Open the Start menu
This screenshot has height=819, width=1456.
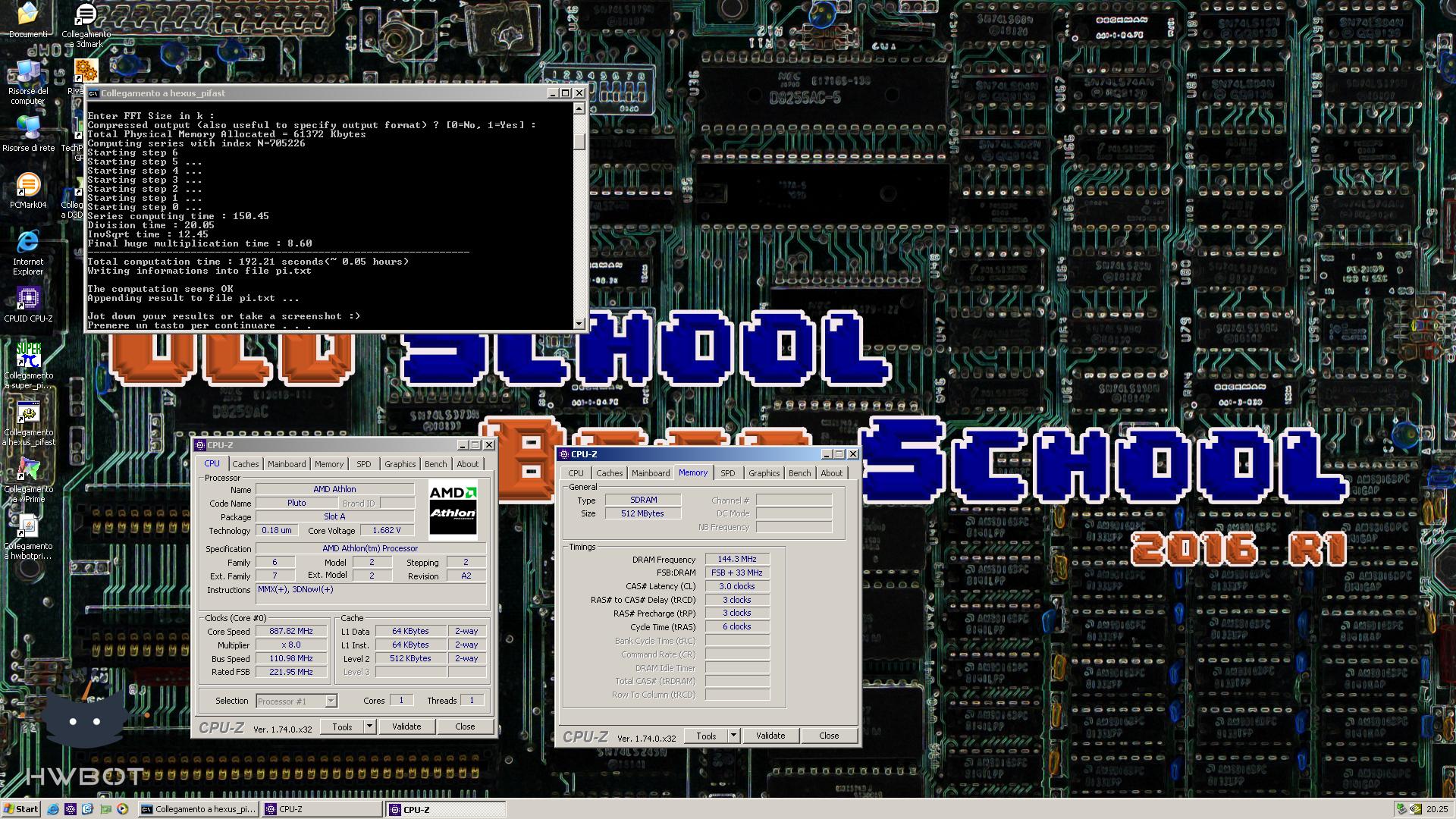pos(21,809)
